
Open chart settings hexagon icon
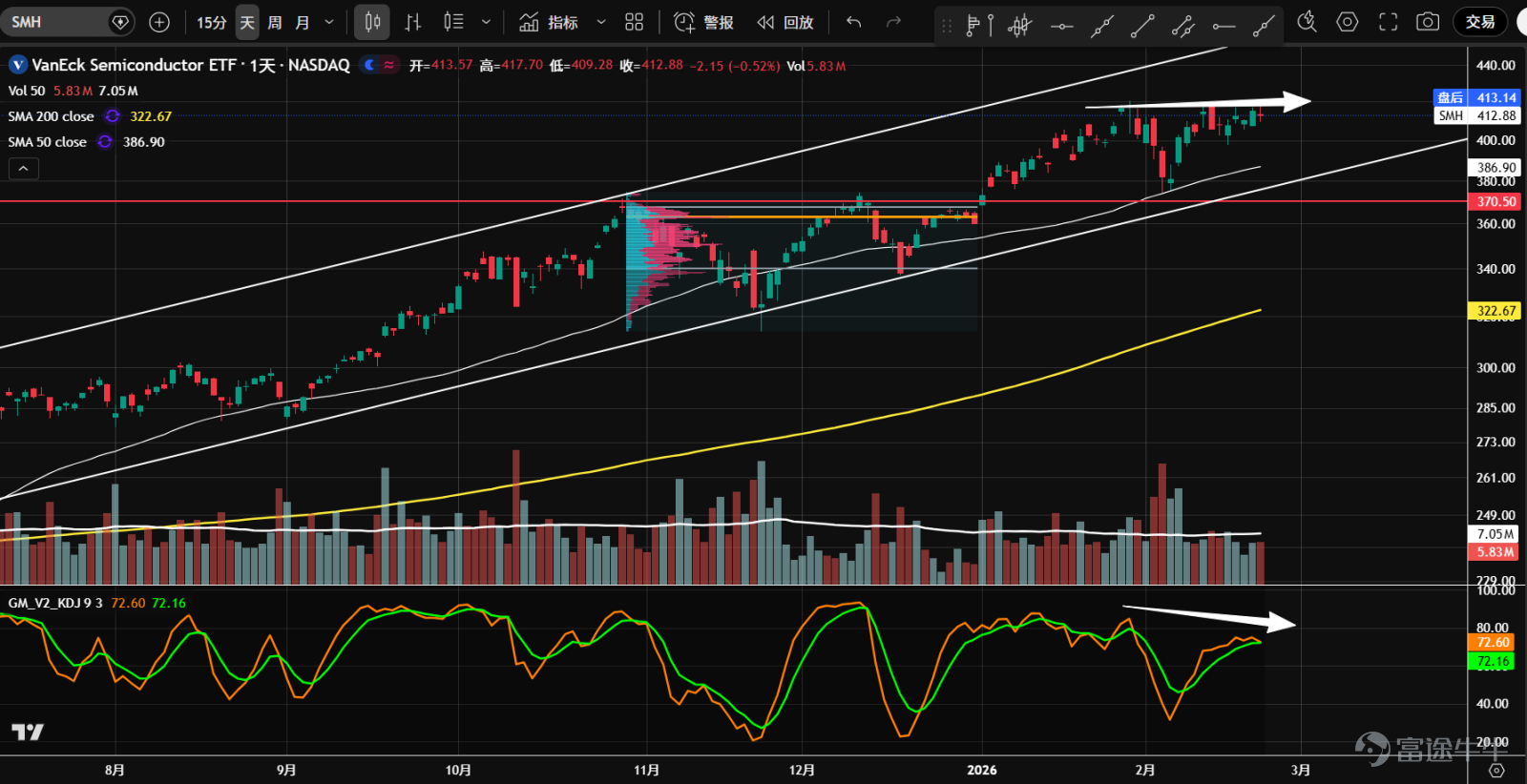pyautogui.click(x=1348, y=22)
